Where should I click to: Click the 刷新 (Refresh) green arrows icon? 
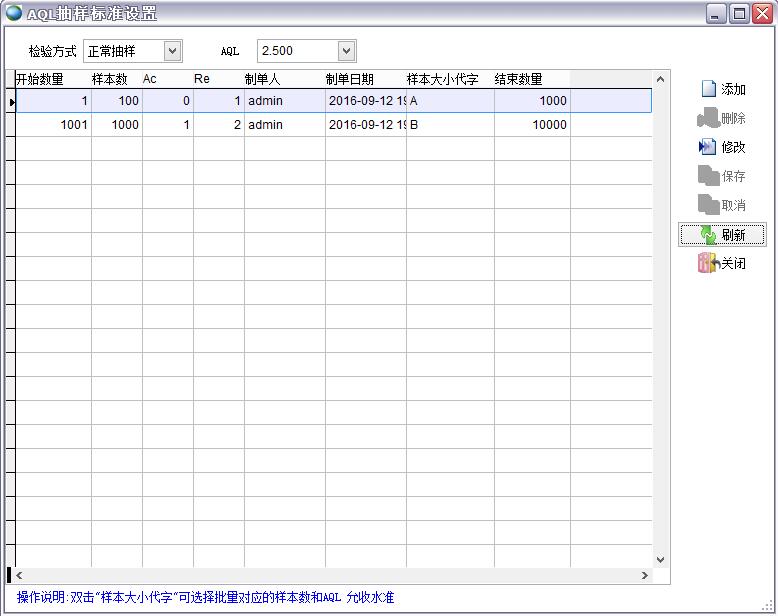point(708,235)
